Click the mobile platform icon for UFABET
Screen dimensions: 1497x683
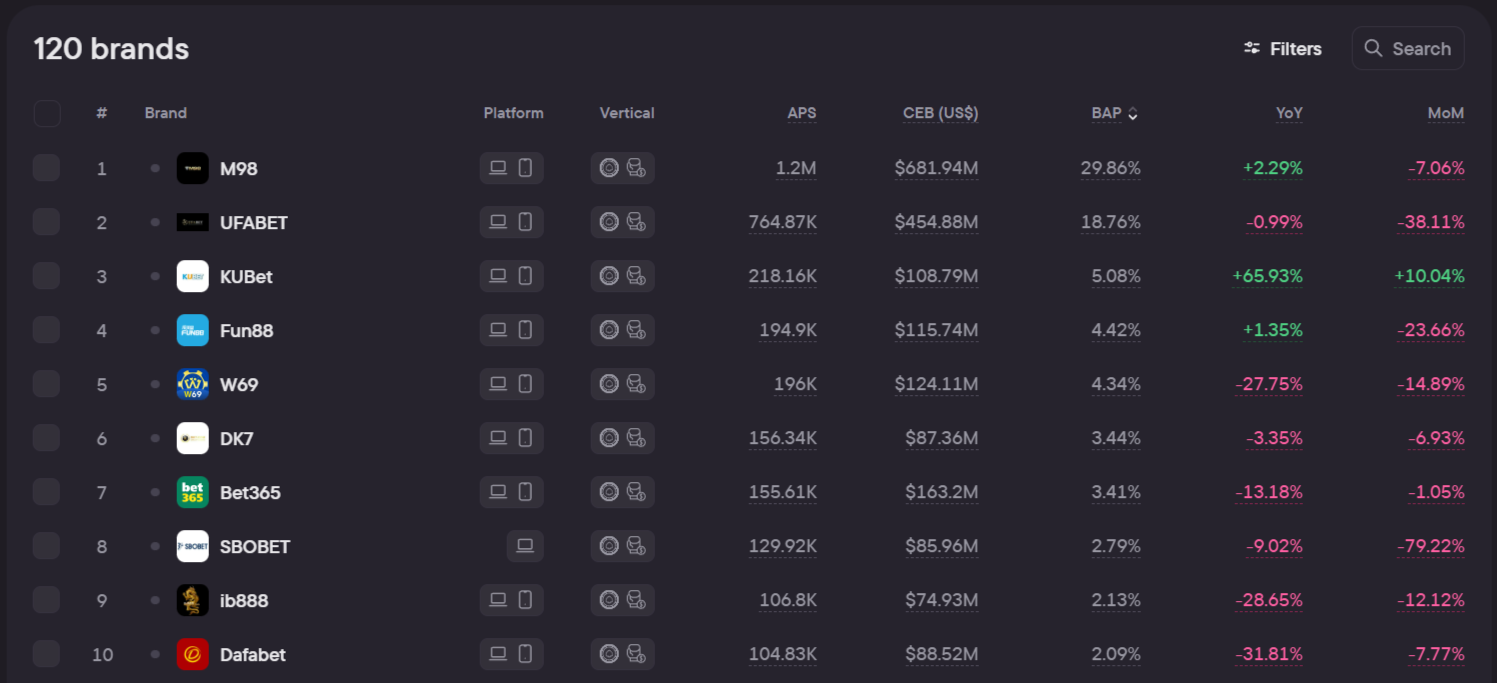pos(525,222)
